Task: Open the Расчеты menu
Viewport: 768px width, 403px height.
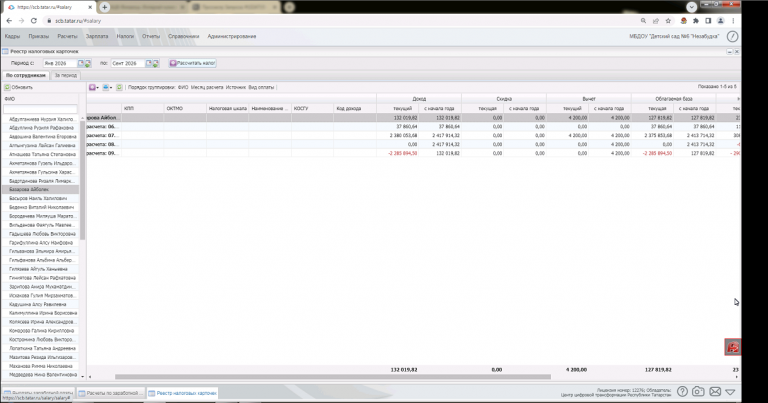Action: [67, 36]
